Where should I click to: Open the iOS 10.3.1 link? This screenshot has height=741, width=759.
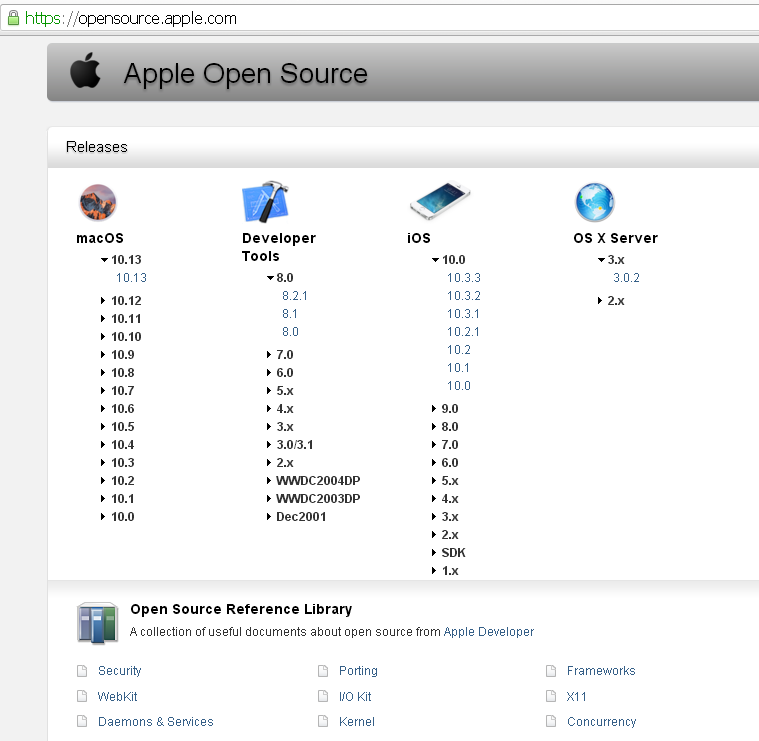pyautogui.click(x=463, y=314)
